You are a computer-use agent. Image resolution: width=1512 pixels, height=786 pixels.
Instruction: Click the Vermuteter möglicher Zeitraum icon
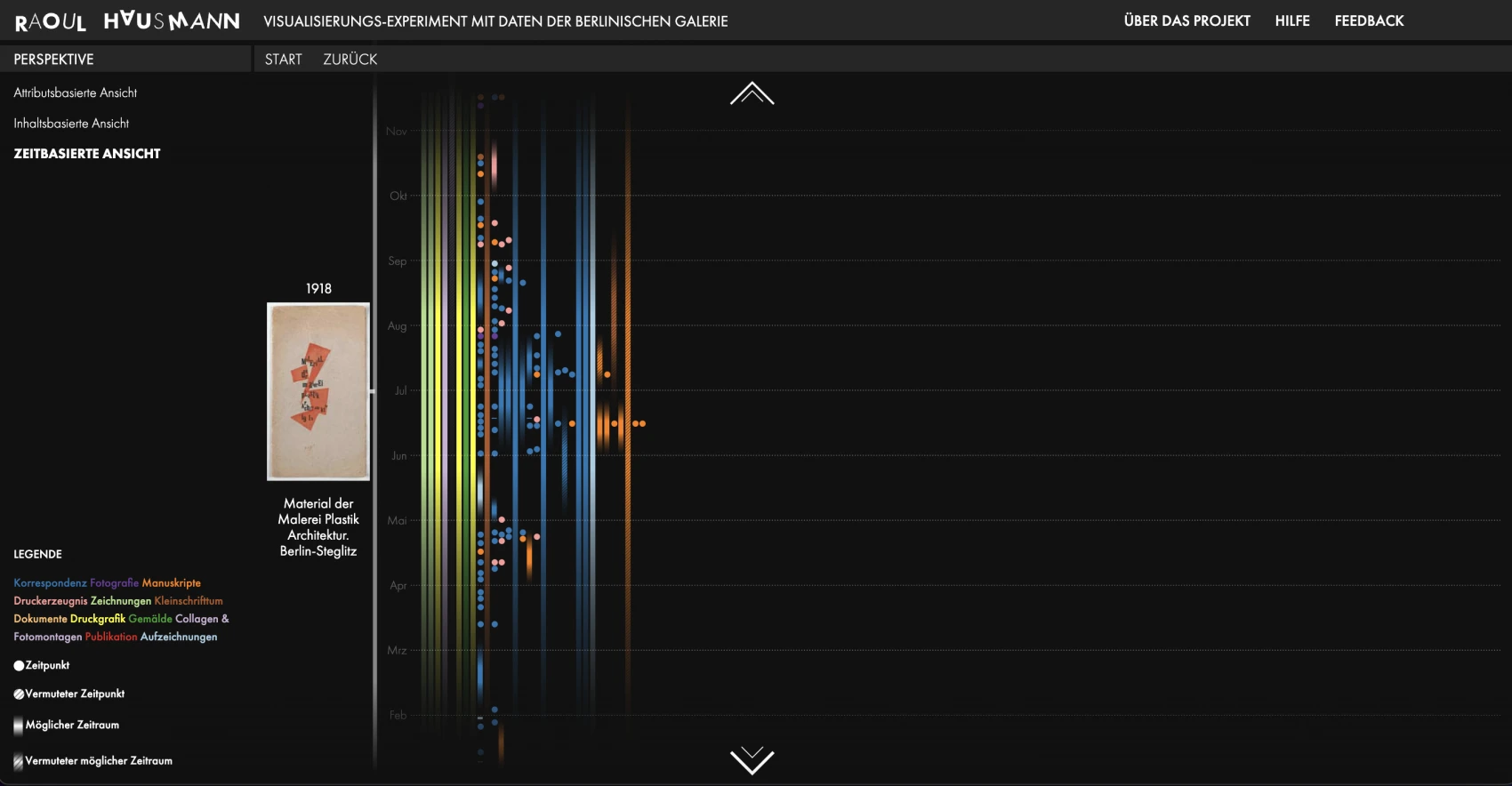[x=19, y=761]
